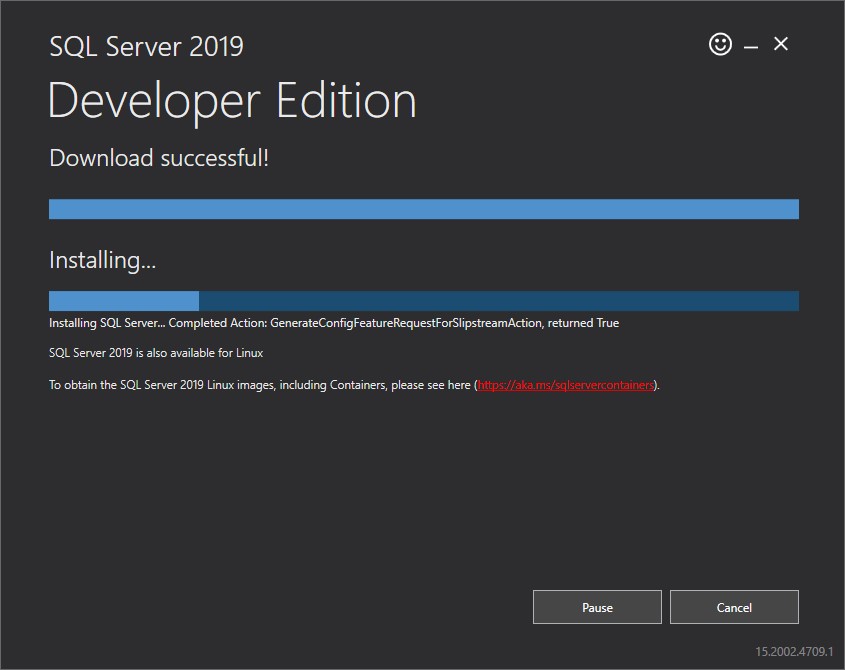Select the GenerateConfigFeatureRequestForSlipstreamAction status line
Viewport: 845px width, 670px height.
point(334,322)
